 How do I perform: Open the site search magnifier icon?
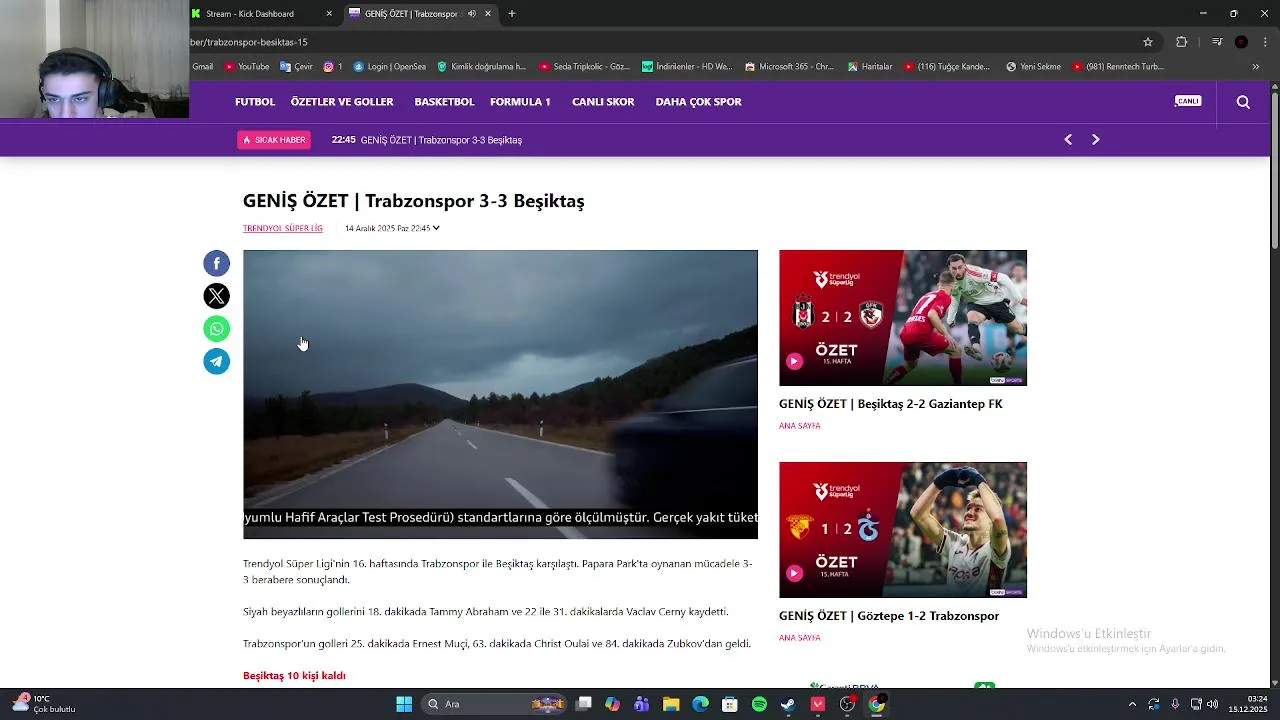point(1243,102)
